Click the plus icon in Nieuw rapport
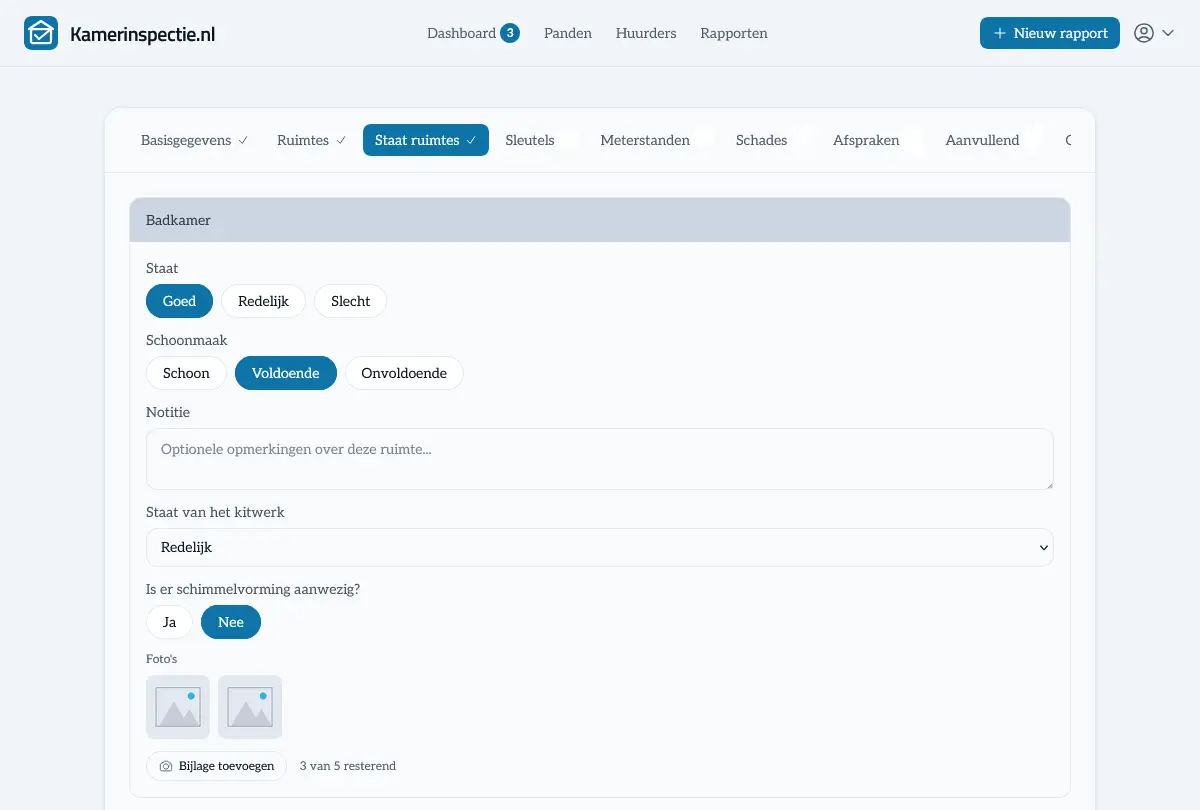The height and width of the screenshot is (810, 1200). click(1000, 33)
